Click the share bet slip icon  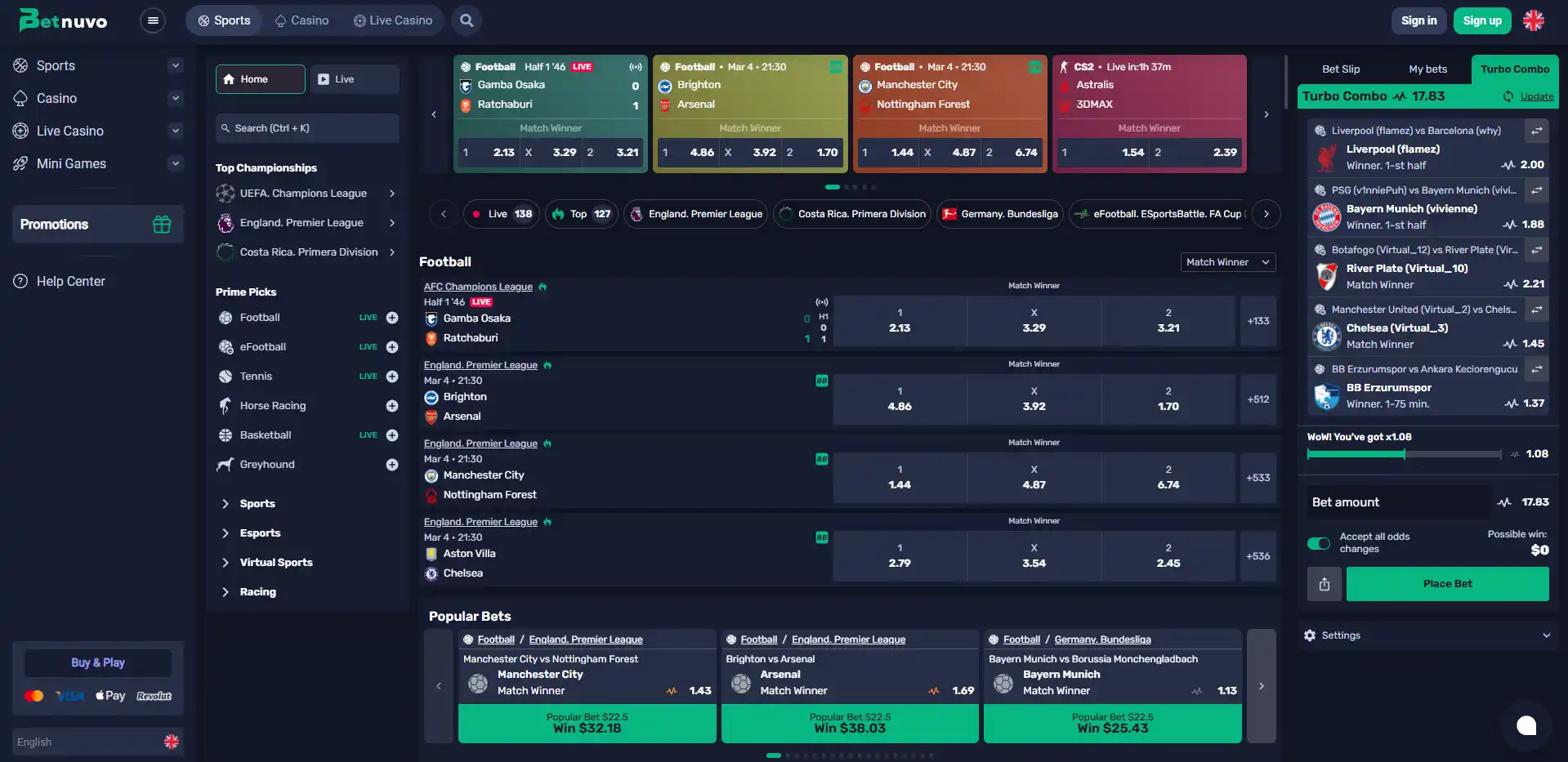pos(1325,584)
